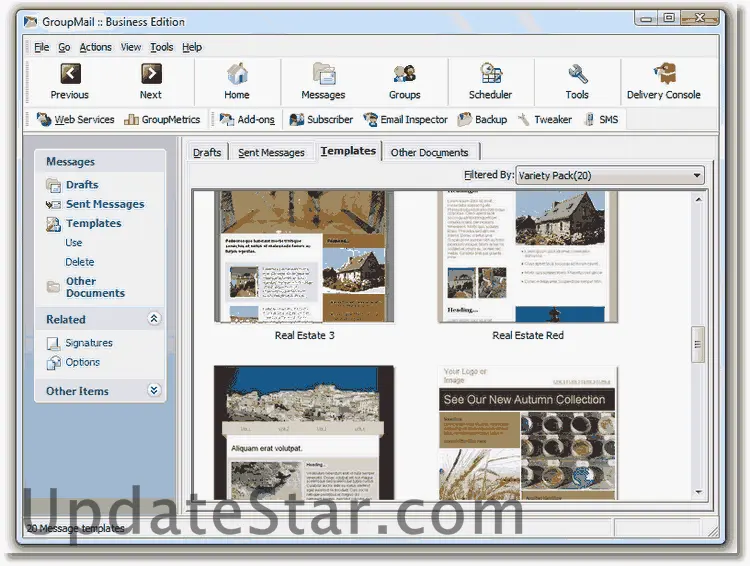Open the Filtered By Variety Pack dropdown
This screenshot has height=566, width=750.
[610, 176]
